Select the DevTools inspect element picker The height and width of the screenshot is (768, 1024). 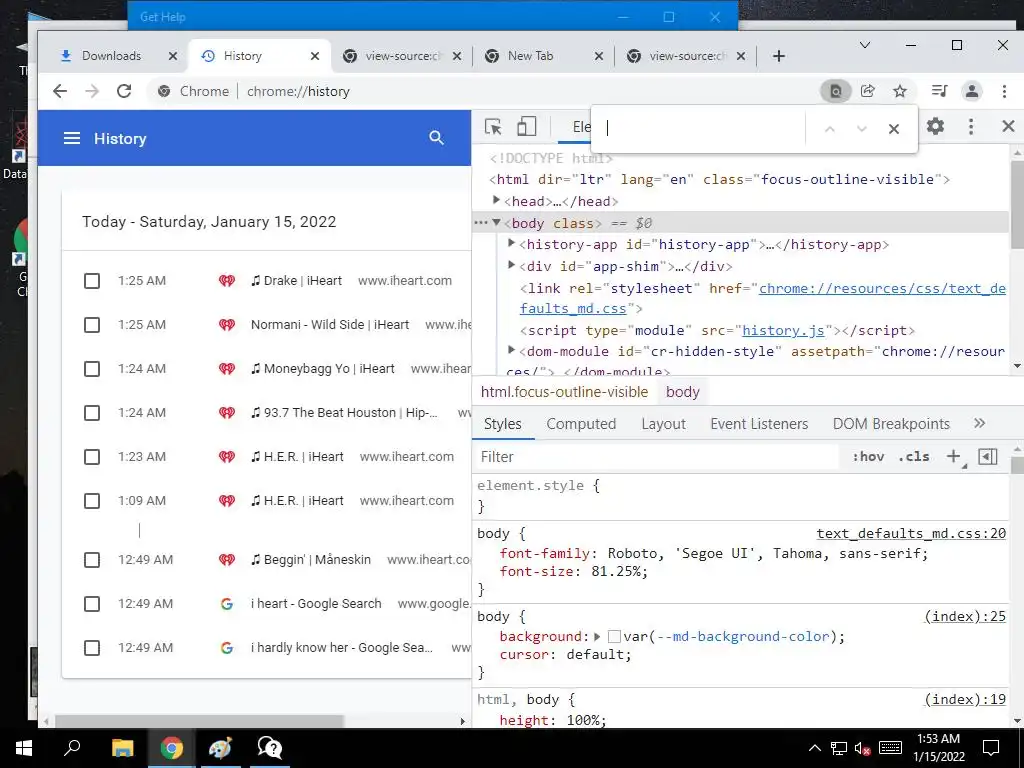[x=493, y=127]
